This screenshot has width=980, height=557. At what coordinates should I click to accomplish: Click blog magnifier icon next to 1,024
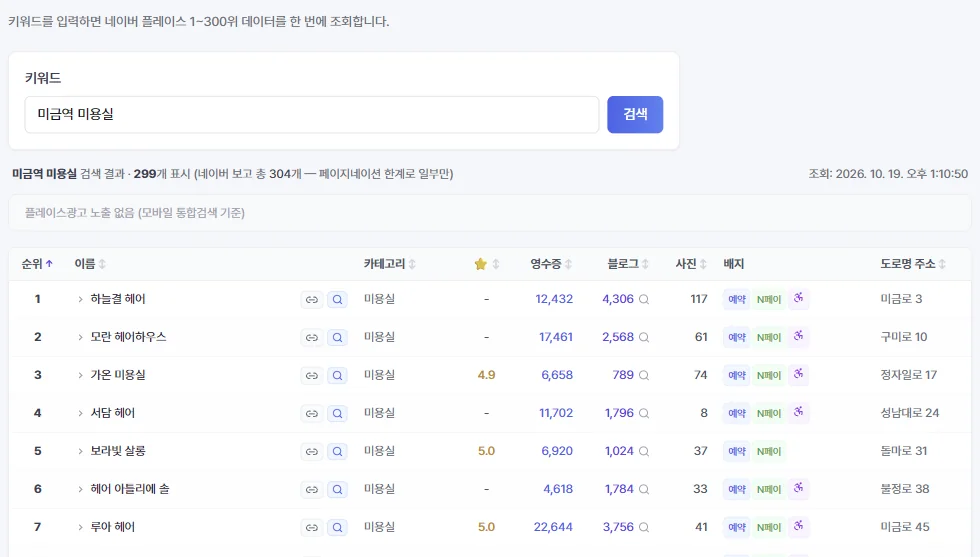[644, 451]
